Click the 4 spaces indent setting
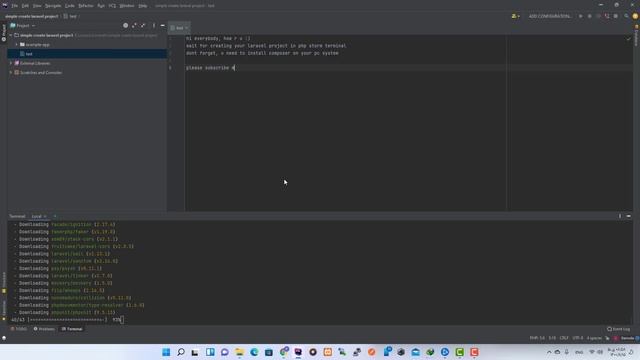640x360 pixels. point(594,338)
